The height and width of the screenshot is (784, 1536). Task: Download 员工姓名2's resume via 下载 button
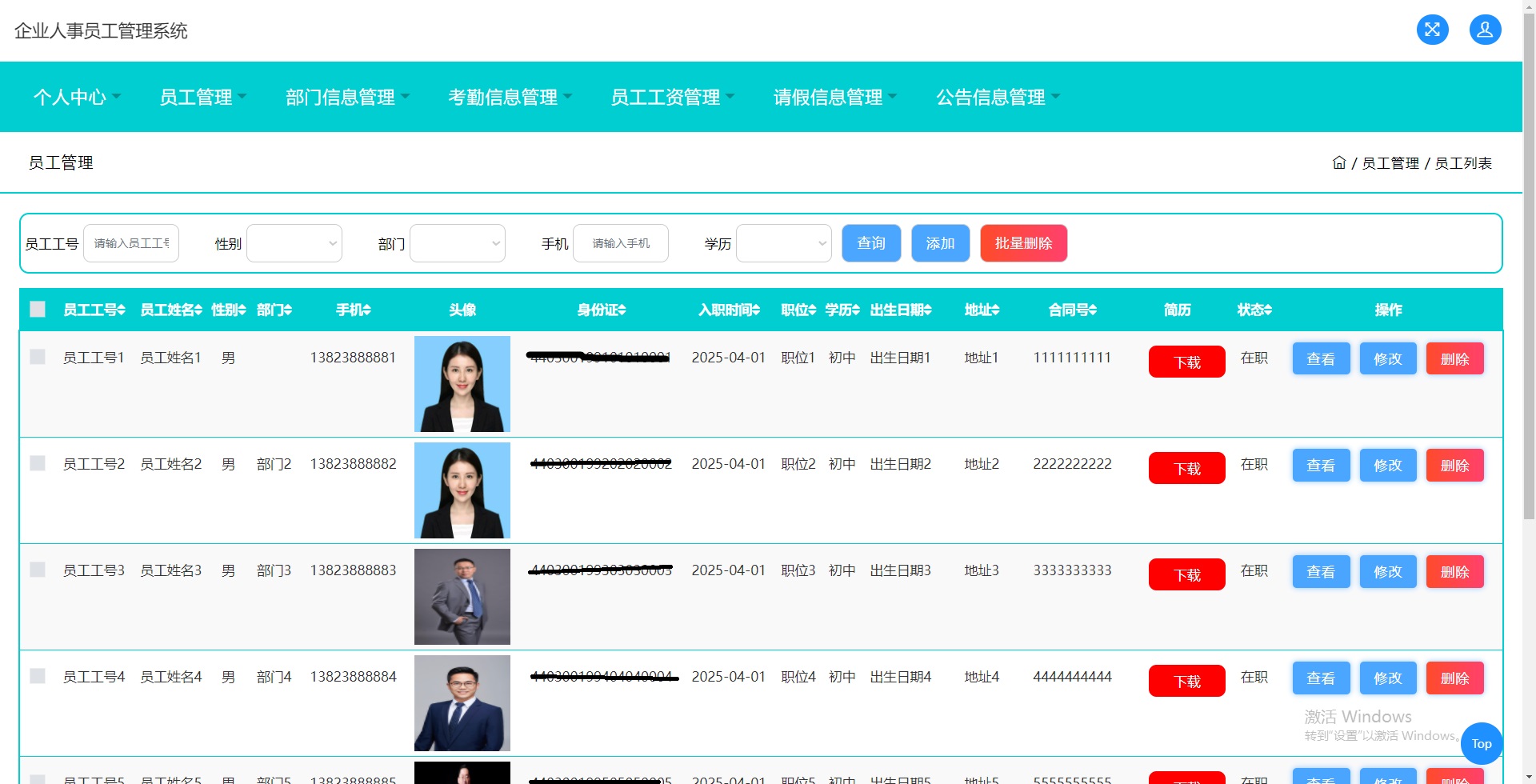1186,468
